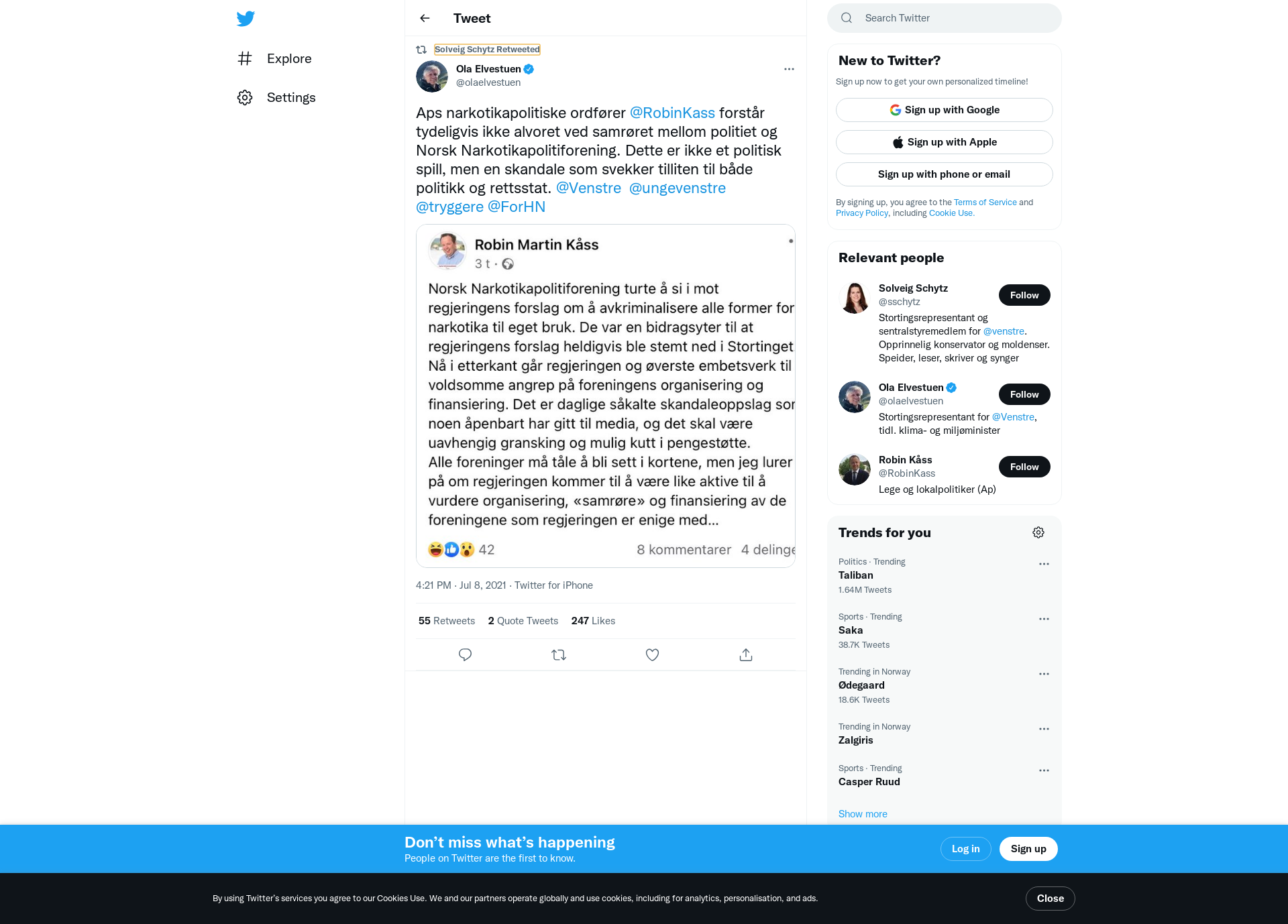Go back using the arrow icon

(x=425, y=18)
